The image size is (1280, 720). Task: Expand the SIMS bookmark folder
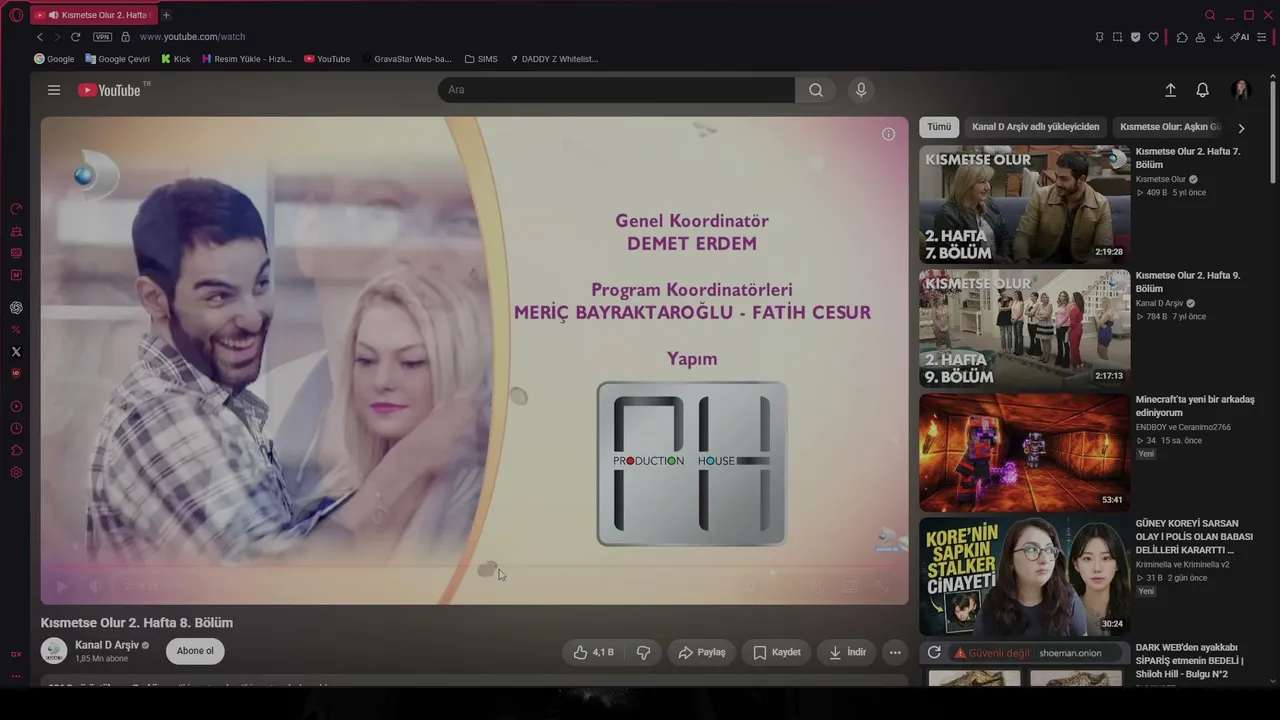pos(481,59)
